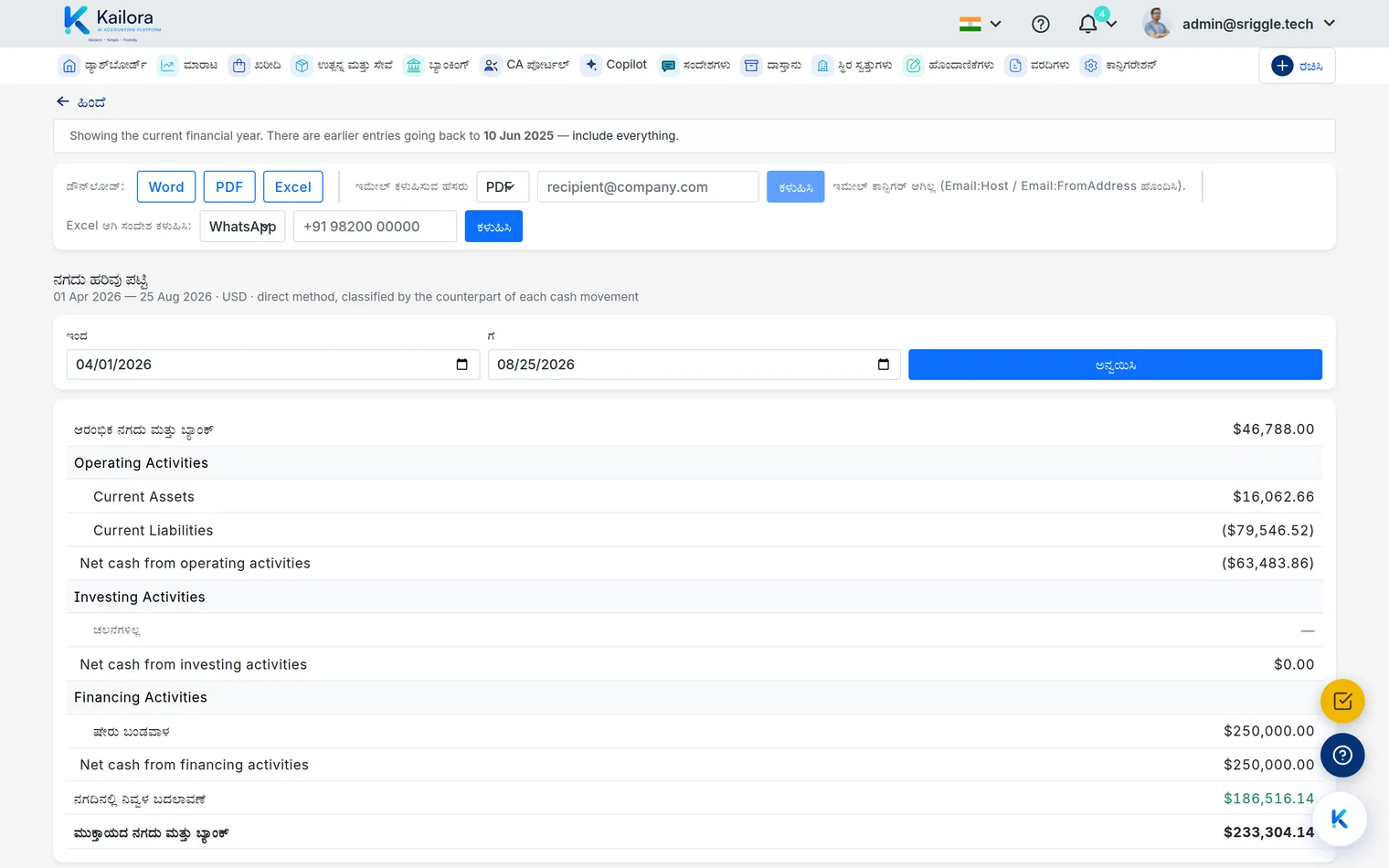Open the WhatsApp channel dropdown
1389x868 pixels.
pyautogui.click(x=242, y=227)
